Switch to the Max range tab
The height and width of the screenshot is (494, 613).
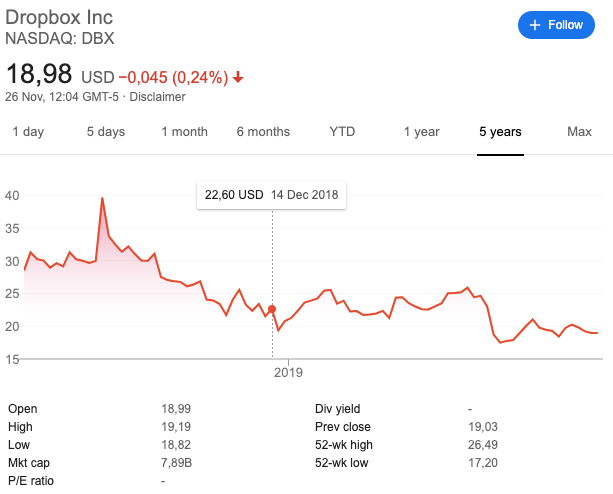579,132
